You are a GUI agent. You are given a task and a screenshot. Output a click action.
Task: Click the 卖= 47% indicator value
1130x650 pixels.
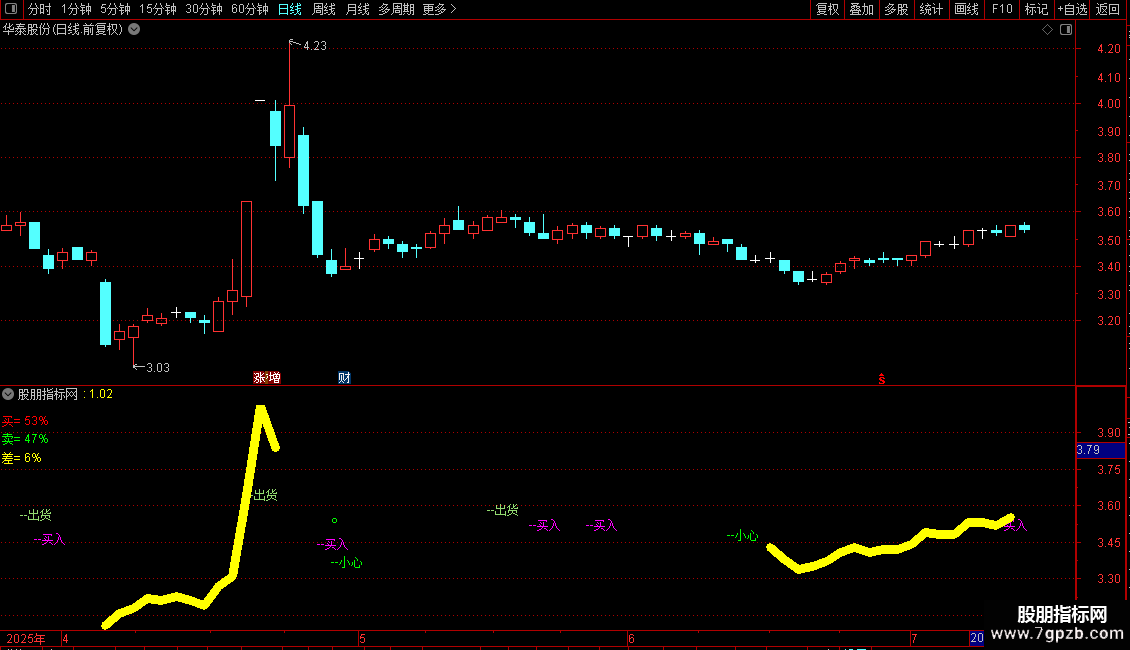click(x=25, y=439)
